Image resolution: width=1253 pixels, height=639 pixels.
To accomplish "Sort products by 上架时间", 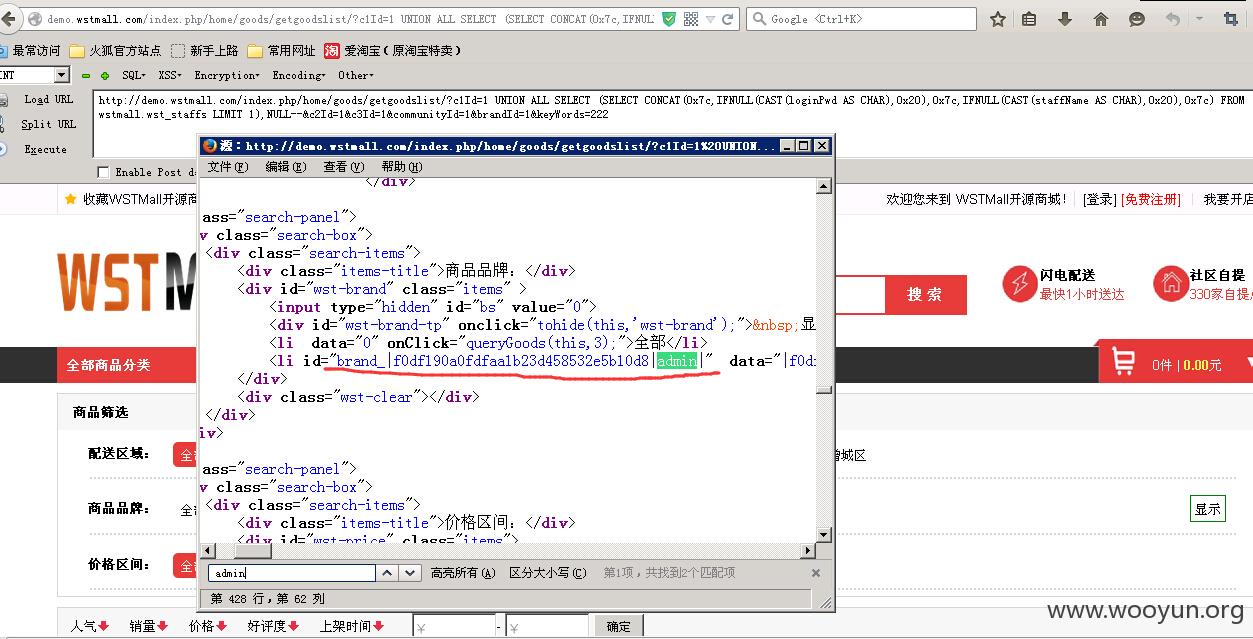I will click(x=351, y=626).
